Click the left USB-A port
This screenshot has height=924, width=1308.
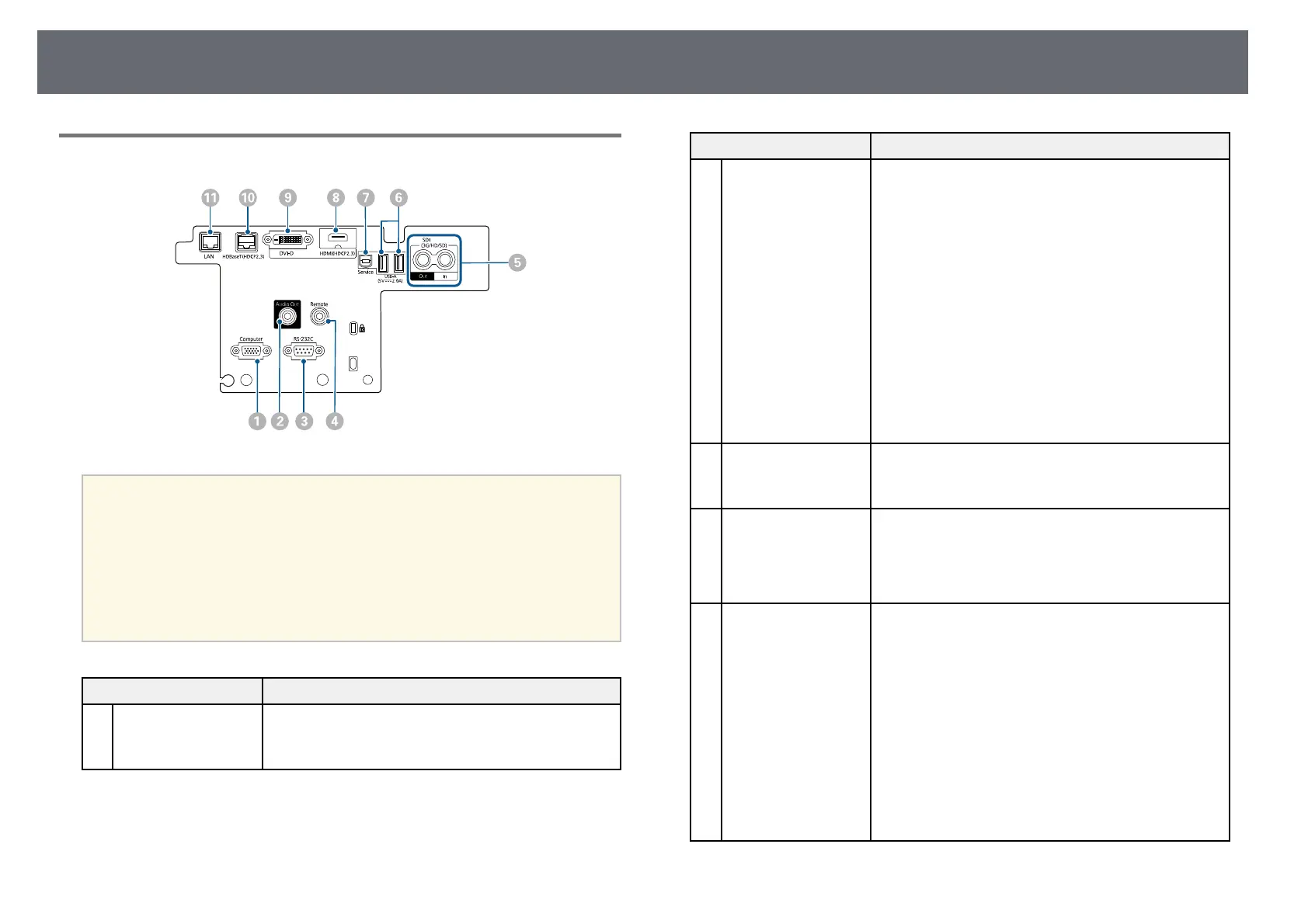tap(383, 263)
